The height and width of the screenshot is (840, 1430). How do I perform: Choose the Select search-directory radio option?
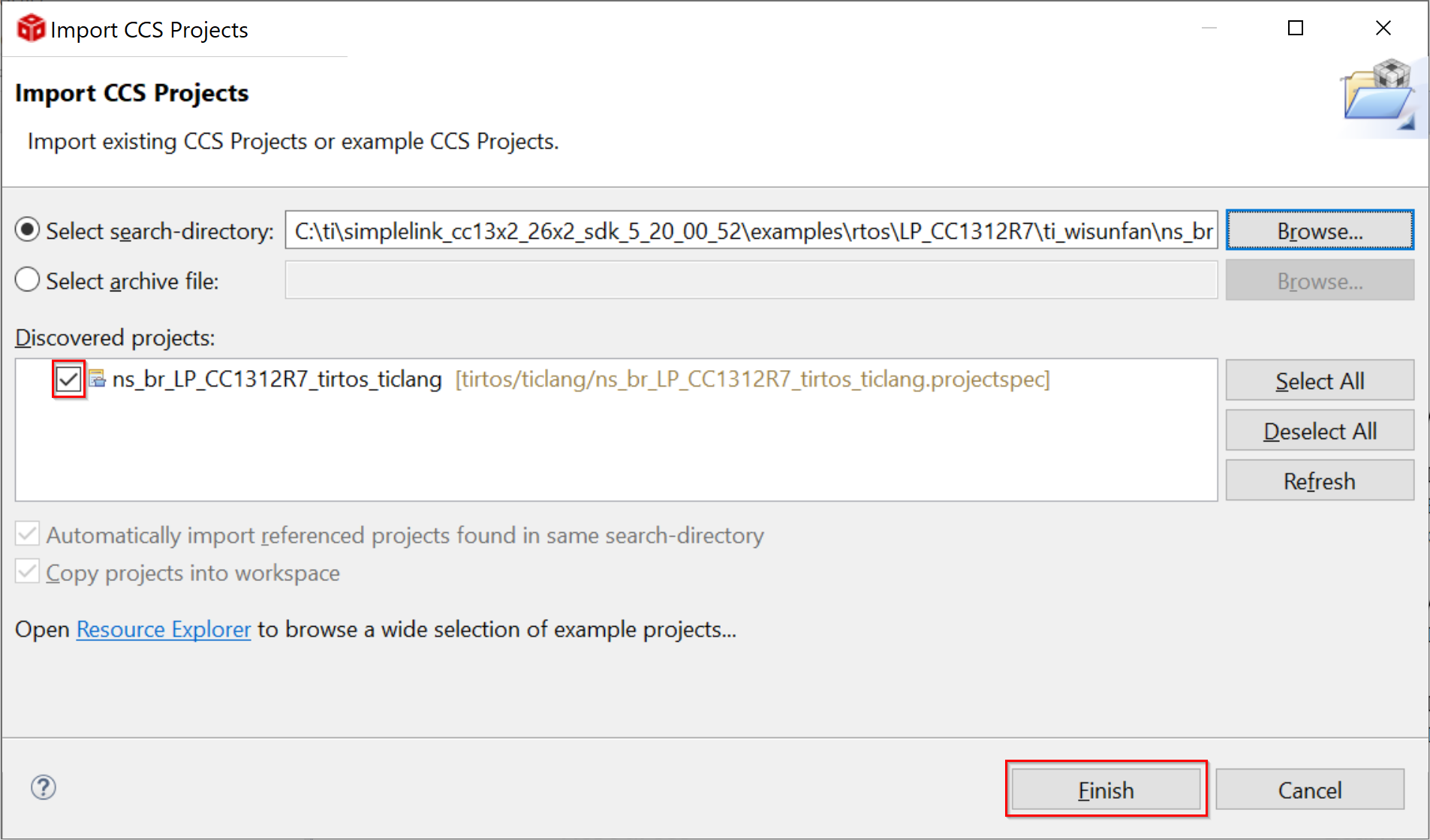[28, 230]
